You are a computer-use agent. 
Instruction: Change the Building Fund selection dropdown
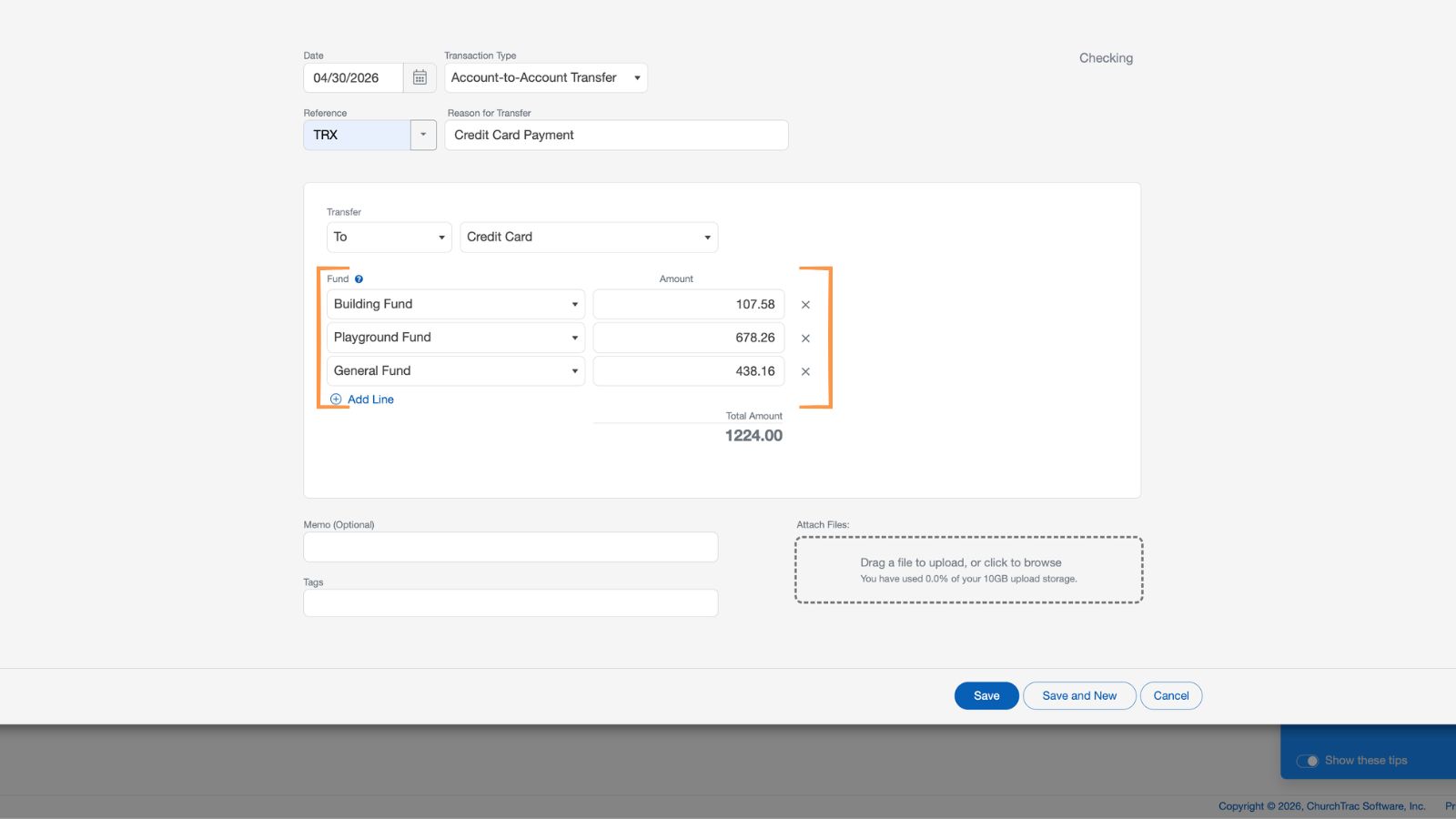tap(455, 305)
